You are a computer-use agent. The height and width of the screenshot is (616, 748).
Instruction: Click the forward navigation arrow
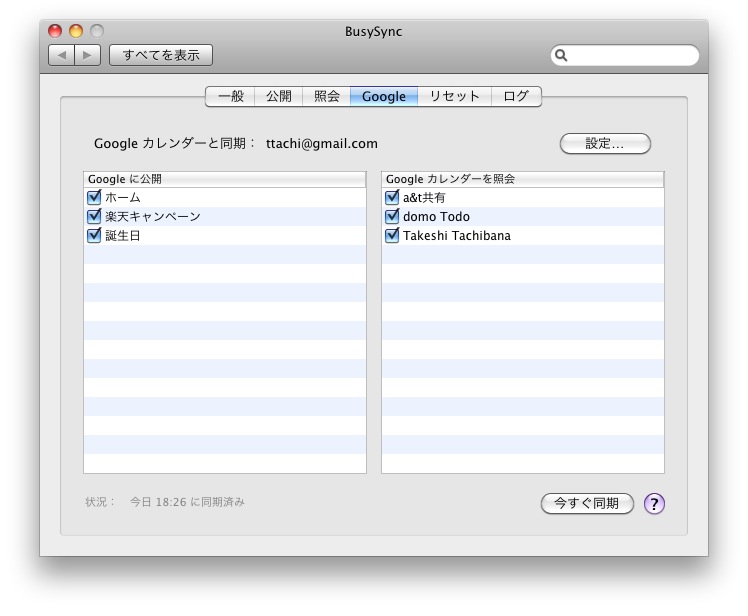87,55
